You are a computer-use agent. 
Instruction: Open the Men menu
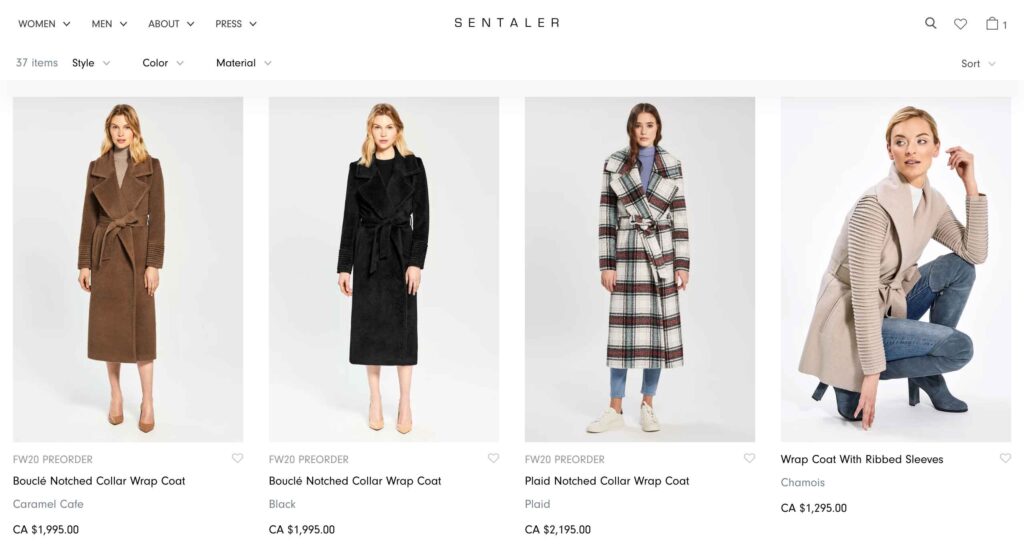coord(109,24)
